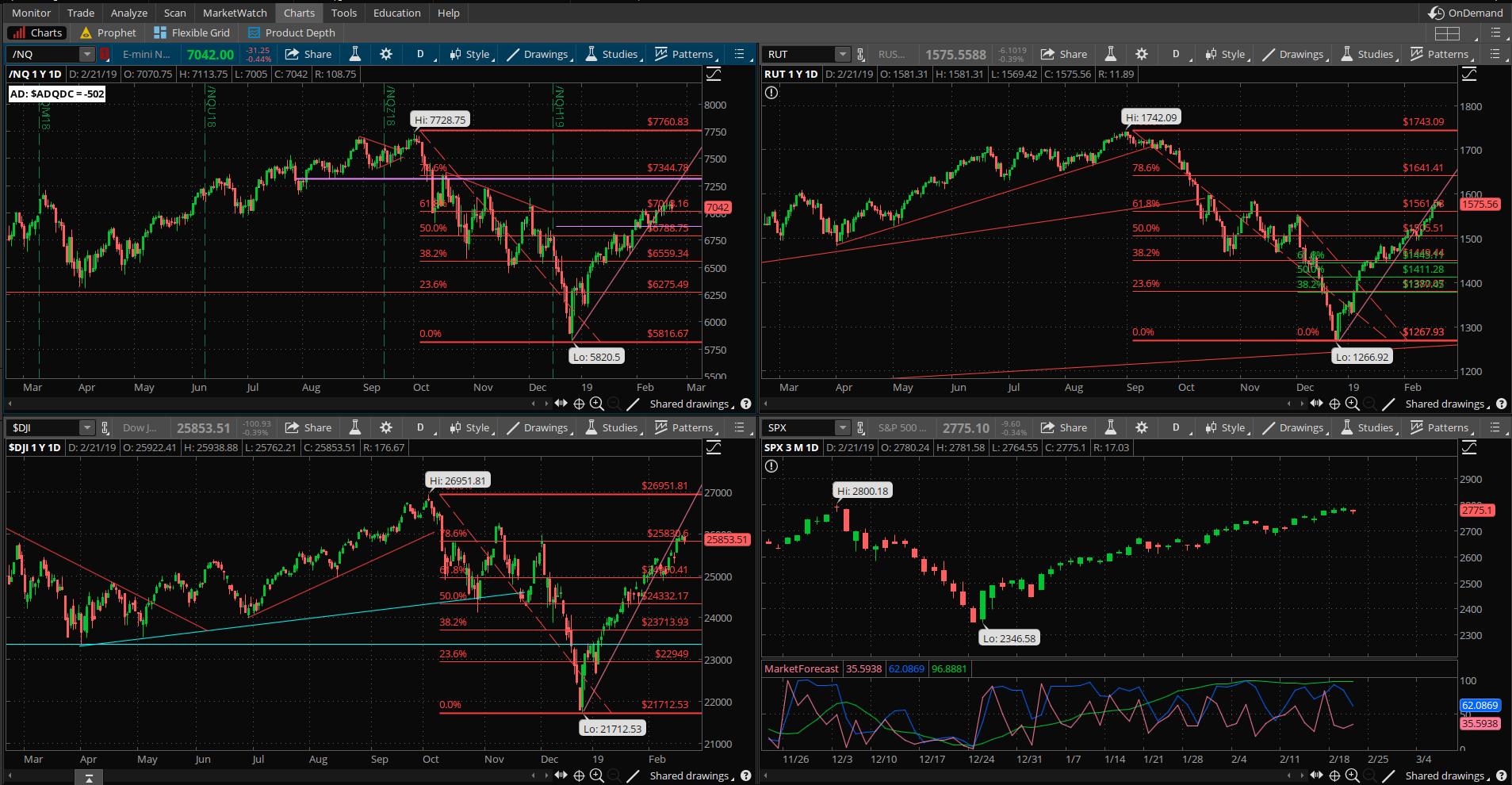Viewport: 1512px width, 785px height.
Task: Select the Prophet sub-tab
Action: tap(109, 33)
